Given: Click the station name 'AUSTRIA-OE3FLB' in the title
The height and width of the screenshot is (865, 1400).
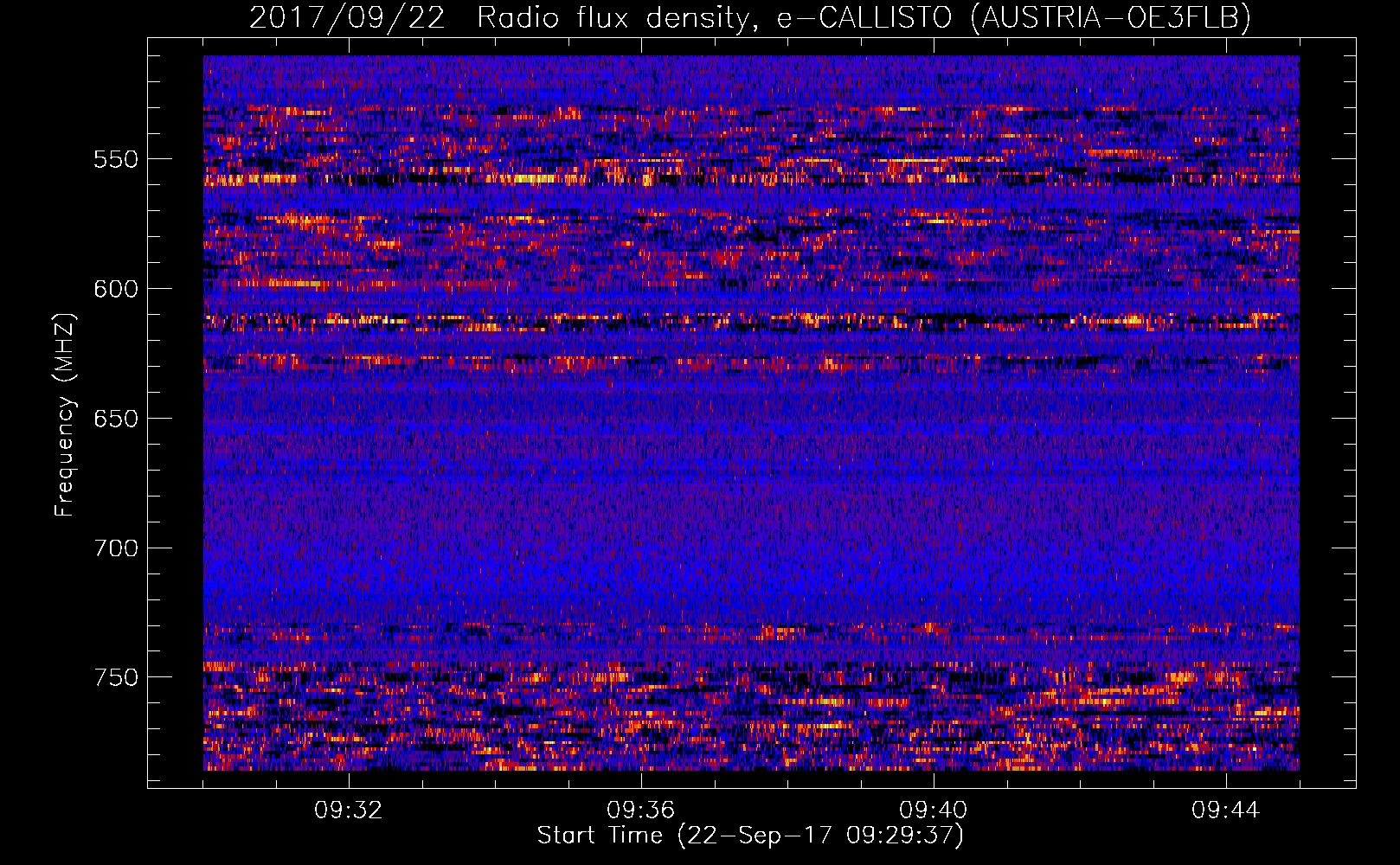Looking at the screenshot, I should (1110, 18).
